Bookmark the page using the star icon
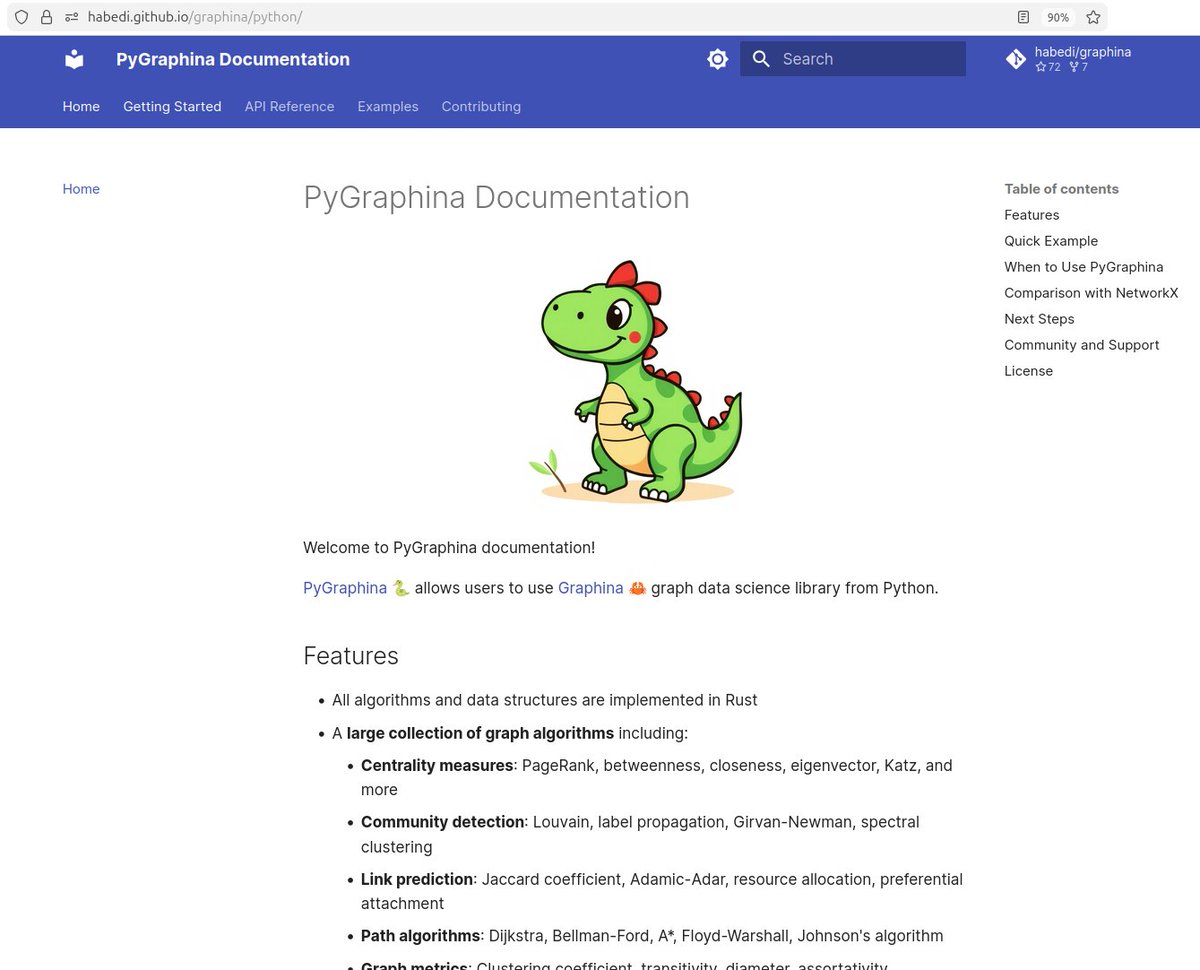 1093,17
